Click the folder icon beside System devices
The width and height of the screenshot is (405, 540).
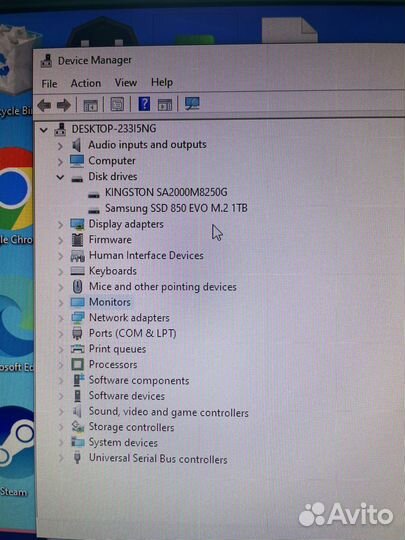77,442
